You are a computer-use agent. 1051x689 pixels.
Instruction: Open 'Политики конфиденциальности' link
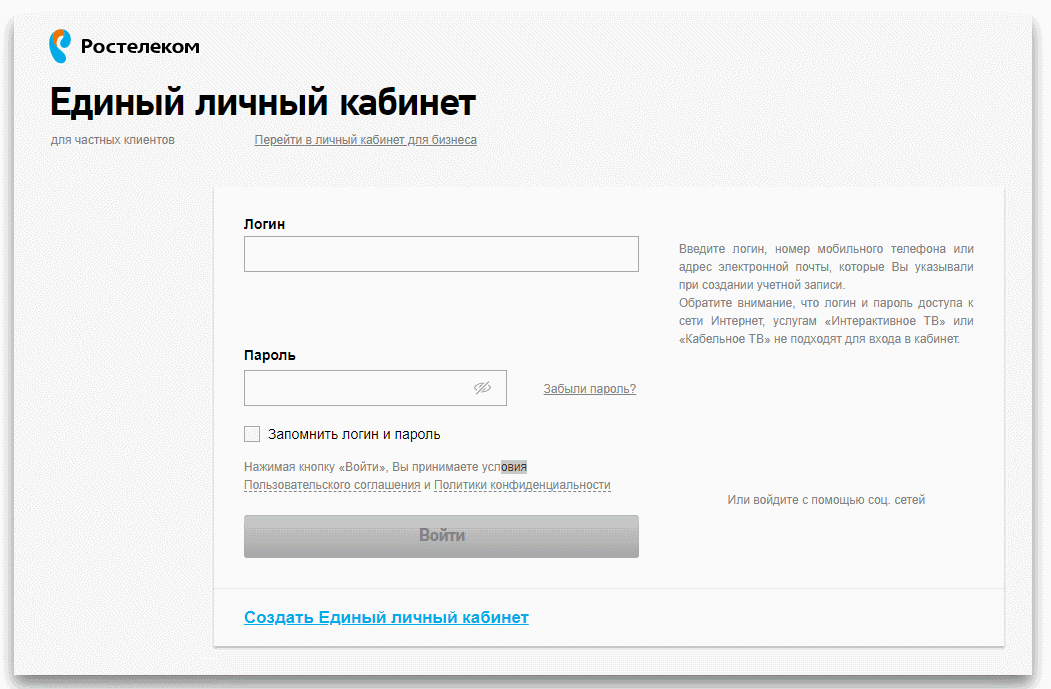tap(522, 485)
